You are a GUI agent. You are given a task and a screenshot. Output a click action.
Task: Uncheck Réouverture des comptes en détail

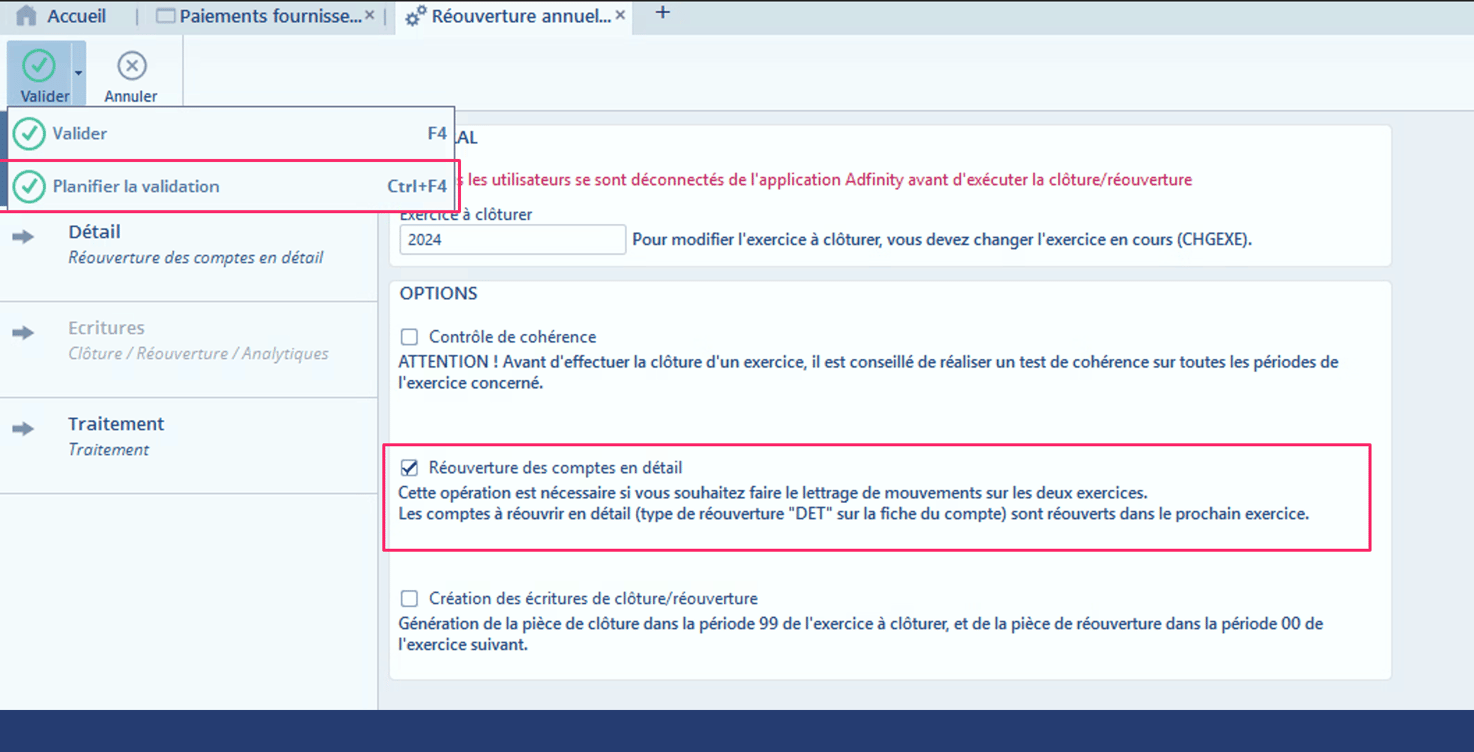tap(410, 466)
